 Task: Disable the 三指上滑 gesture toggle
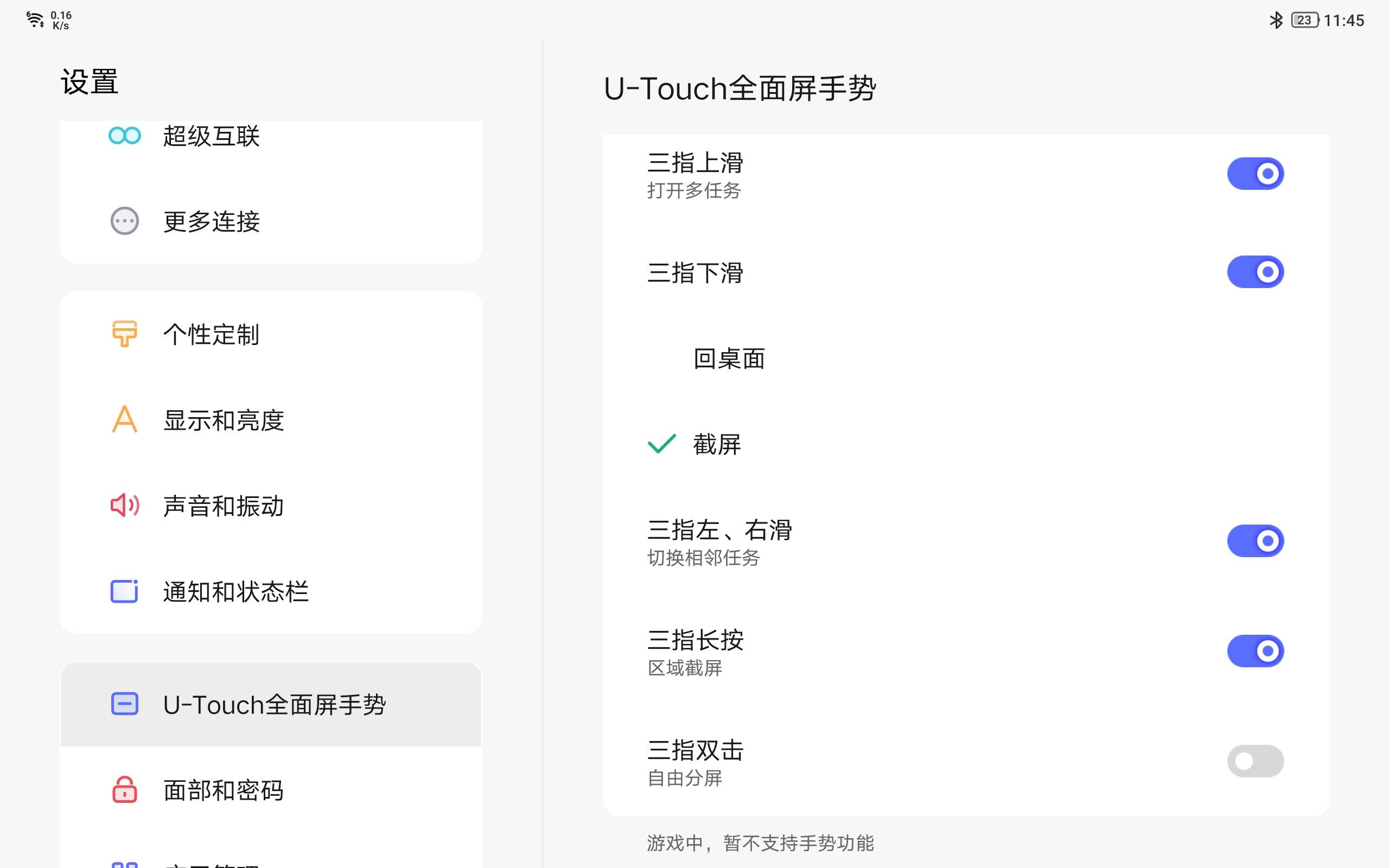(x=1257, y=173)
